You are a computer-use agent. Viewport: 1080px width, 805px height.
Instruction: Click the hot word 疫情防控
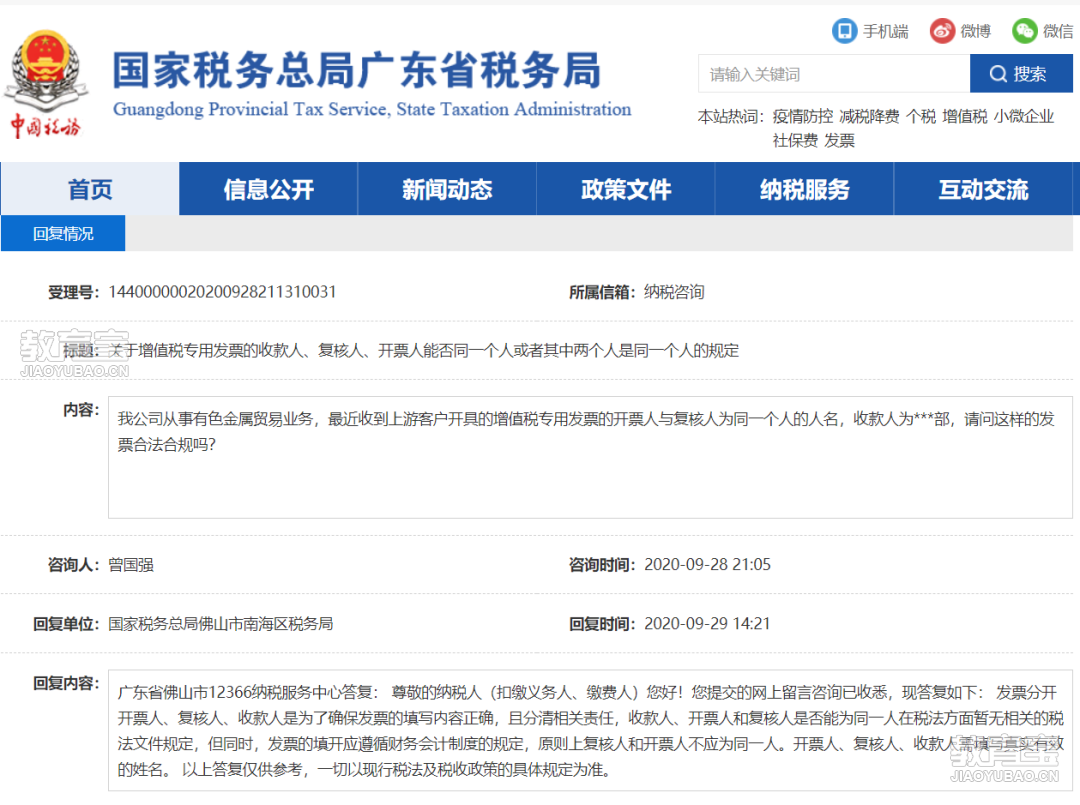(x=802, y=116)
